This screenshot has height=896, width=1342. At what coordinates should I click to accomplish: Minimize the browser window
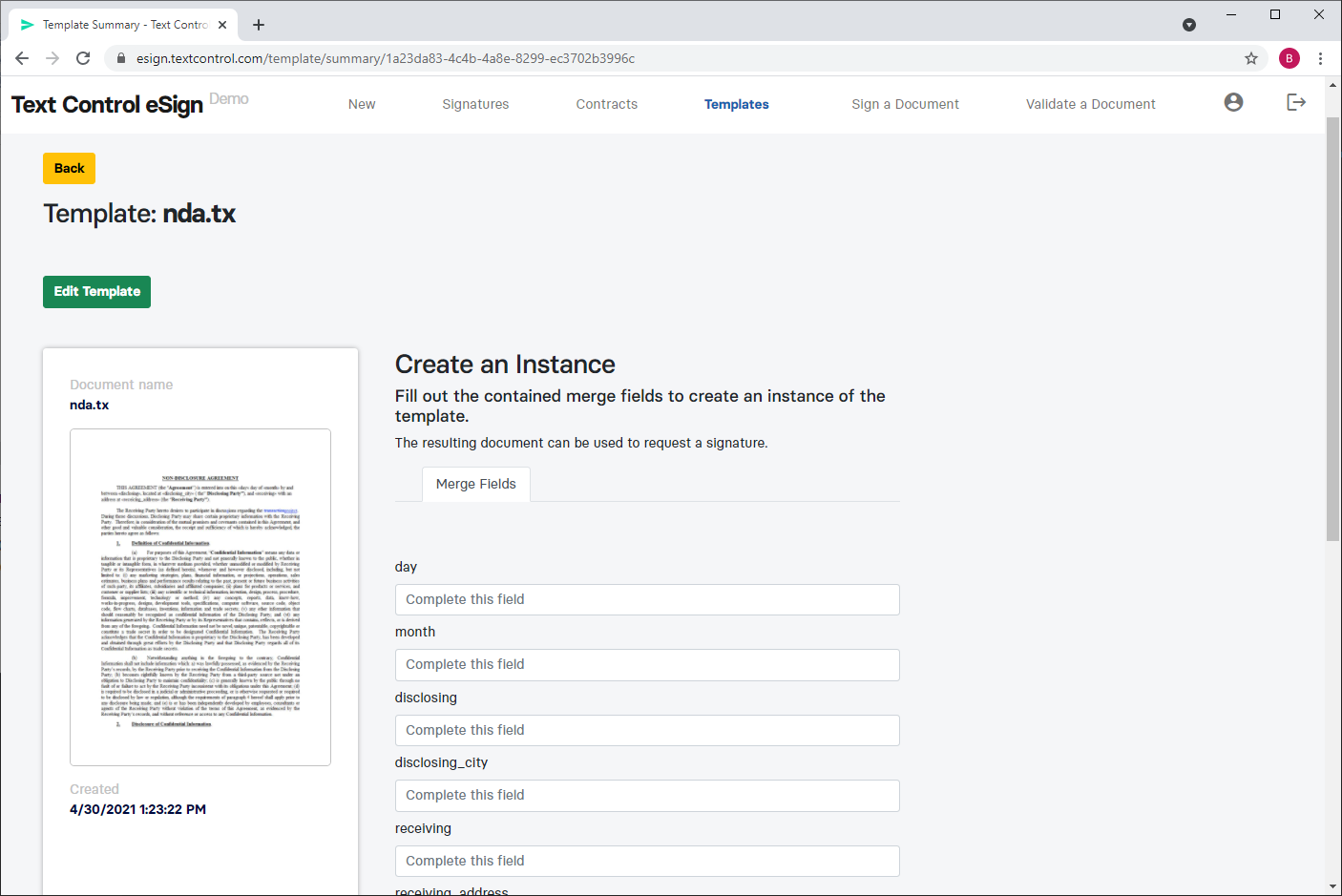[1231, 14]
